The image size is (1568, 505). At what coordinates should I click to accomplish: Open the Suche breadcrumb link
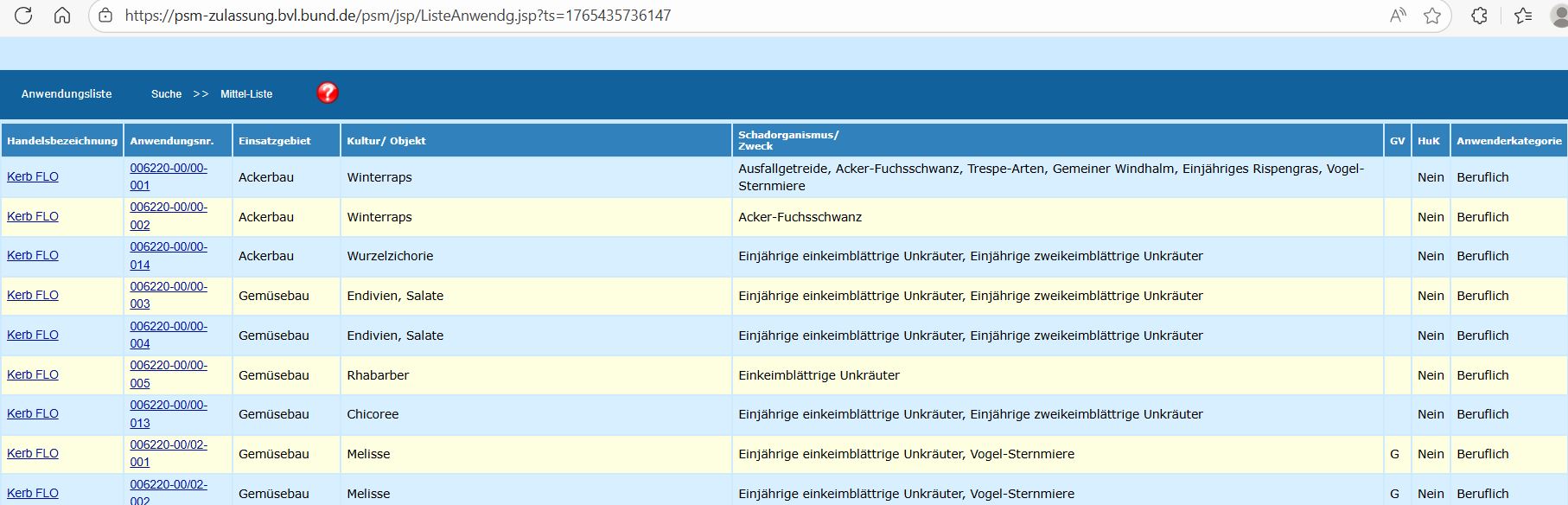[x=166, y=93]
